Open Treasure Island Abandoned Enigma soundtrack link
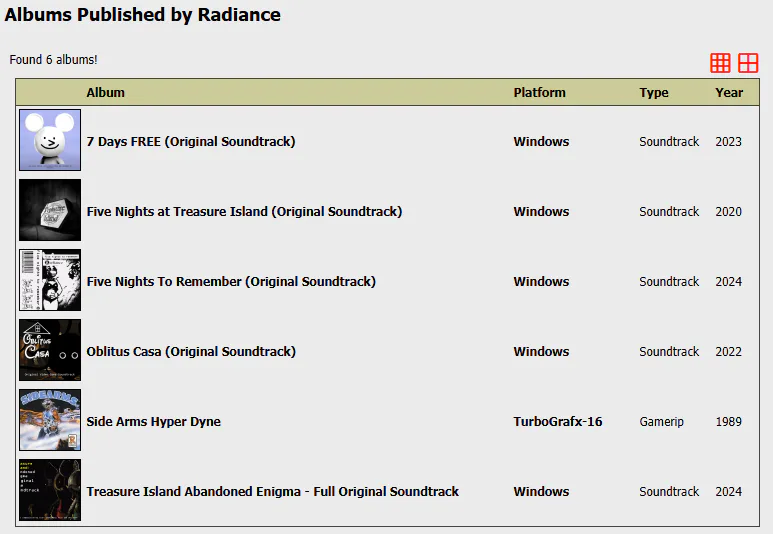773x534 pixels. click(x=272, y=492)
